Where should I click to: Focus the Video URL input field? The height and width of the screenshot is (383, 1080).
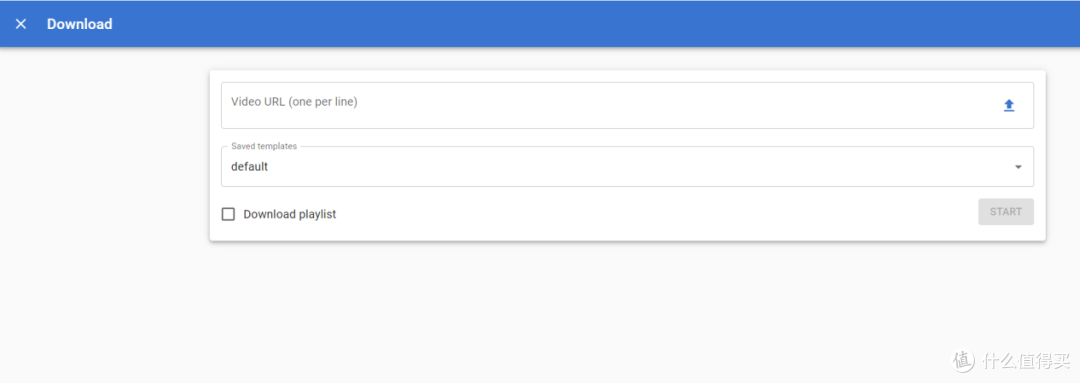click(x=627, y=105)
